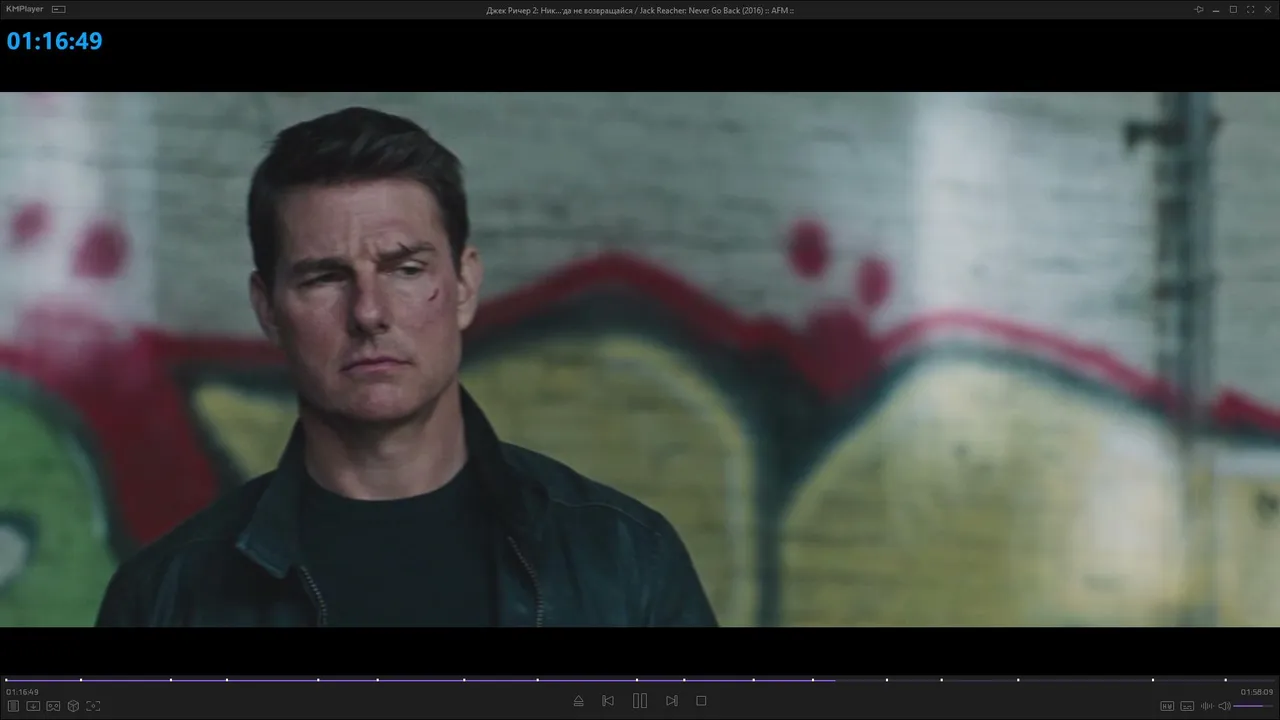Open the KMPlayer logo menu

click(x=25, y=9)
